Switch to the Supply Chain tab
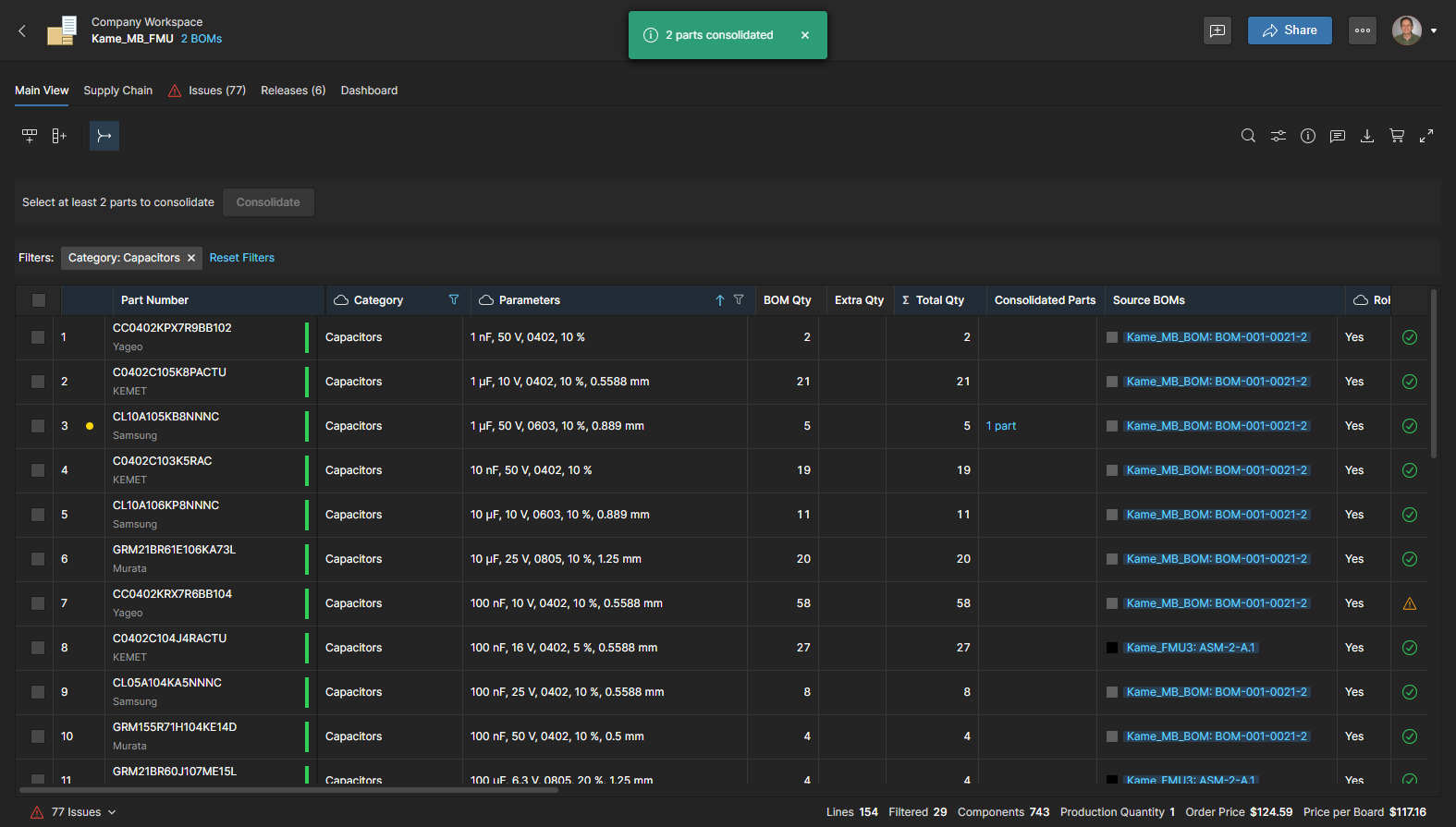The image size is (1456, 827). tap(117, 91)
